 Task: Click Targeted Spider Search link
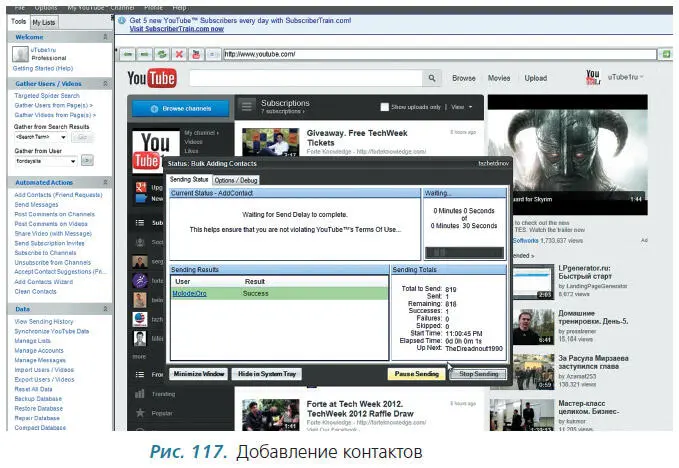(47, 96)
